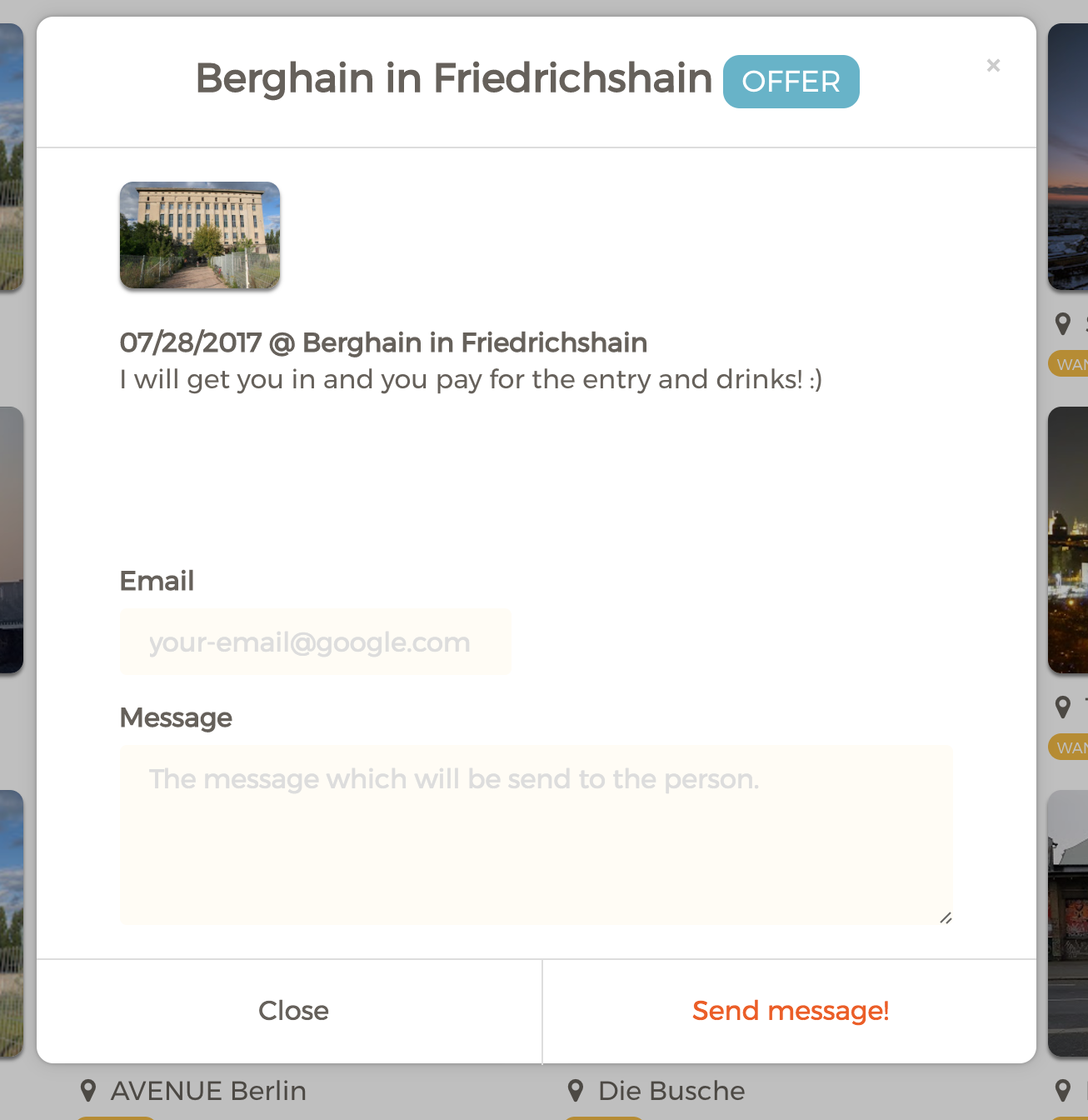Click the blue OFFER badge
The image size is (1088, 1120).
(791, 82)
